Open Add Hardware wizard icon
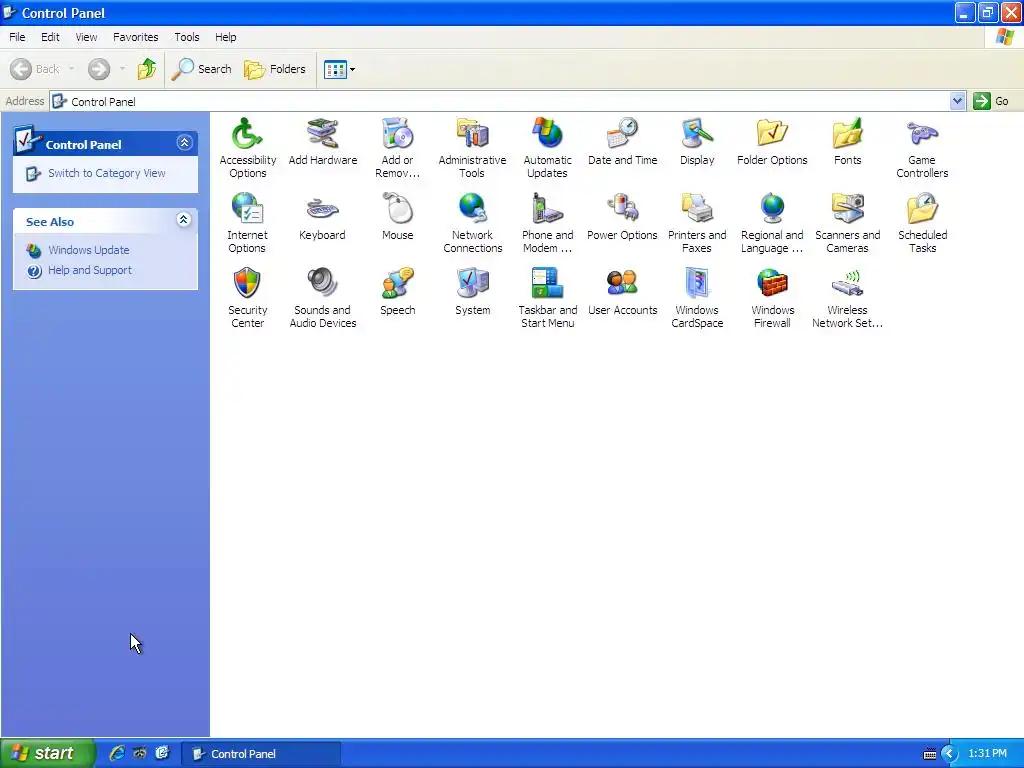This screenshot has width=1024, height=768. tap(323, 135)
